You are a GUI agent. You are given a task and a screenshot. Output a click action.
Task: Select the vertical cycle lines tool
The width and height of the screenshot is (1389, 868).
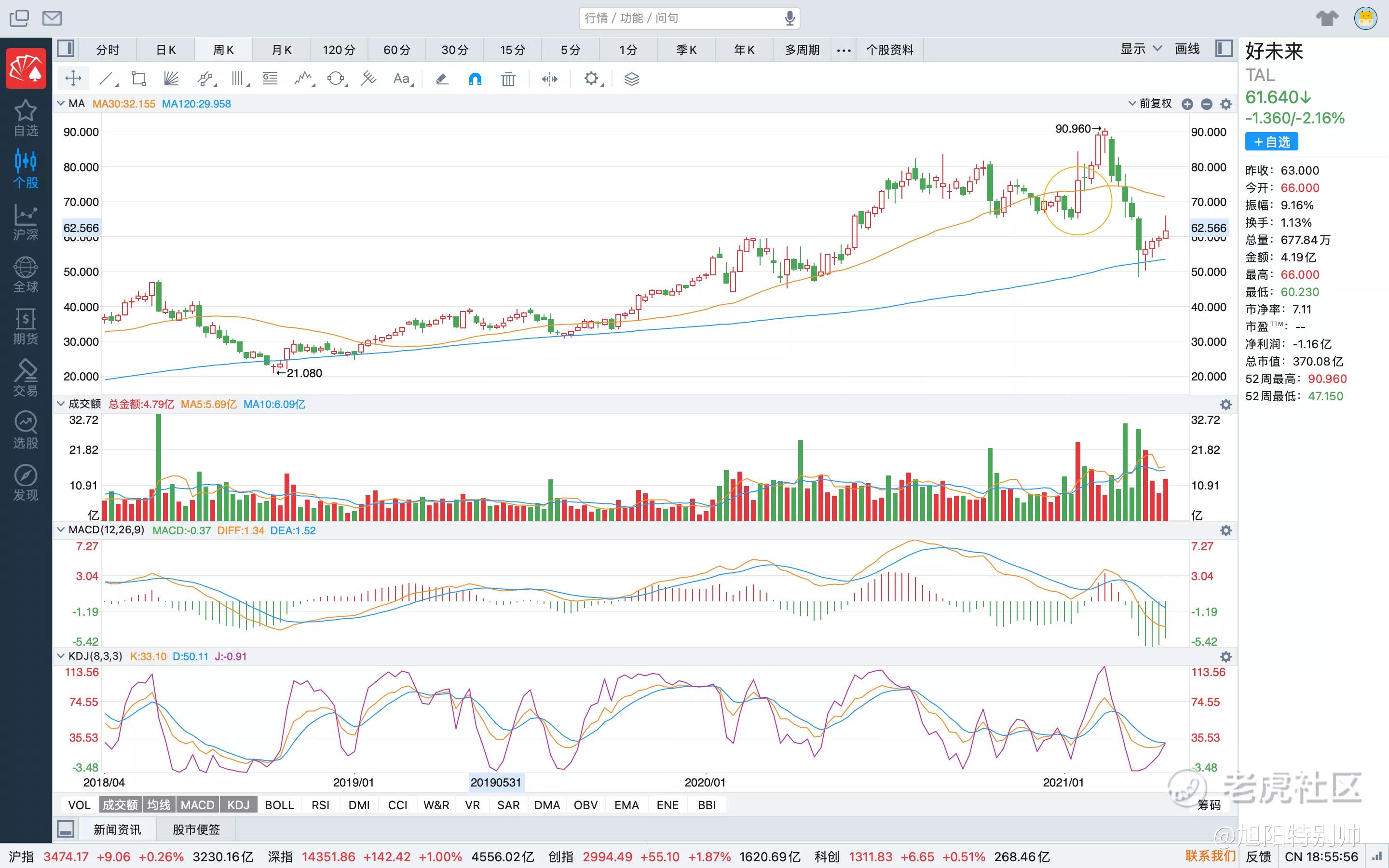pos(238,79)
